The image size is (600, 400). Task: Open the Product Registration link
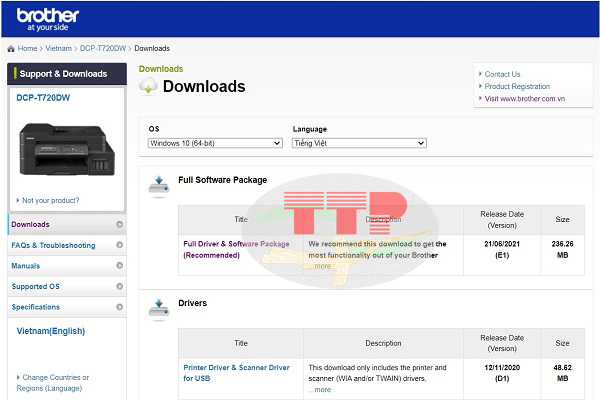pyautogui.click(x=517, y=87)
